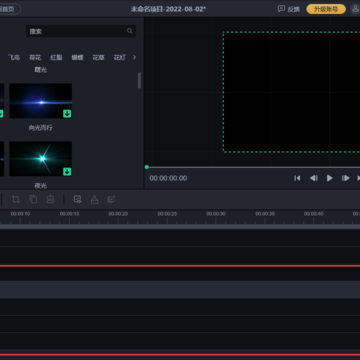Image resolution: width=360 pixels, height=360 pixels.
Task: Download the 夜光 effect
Action: [67, 172]
